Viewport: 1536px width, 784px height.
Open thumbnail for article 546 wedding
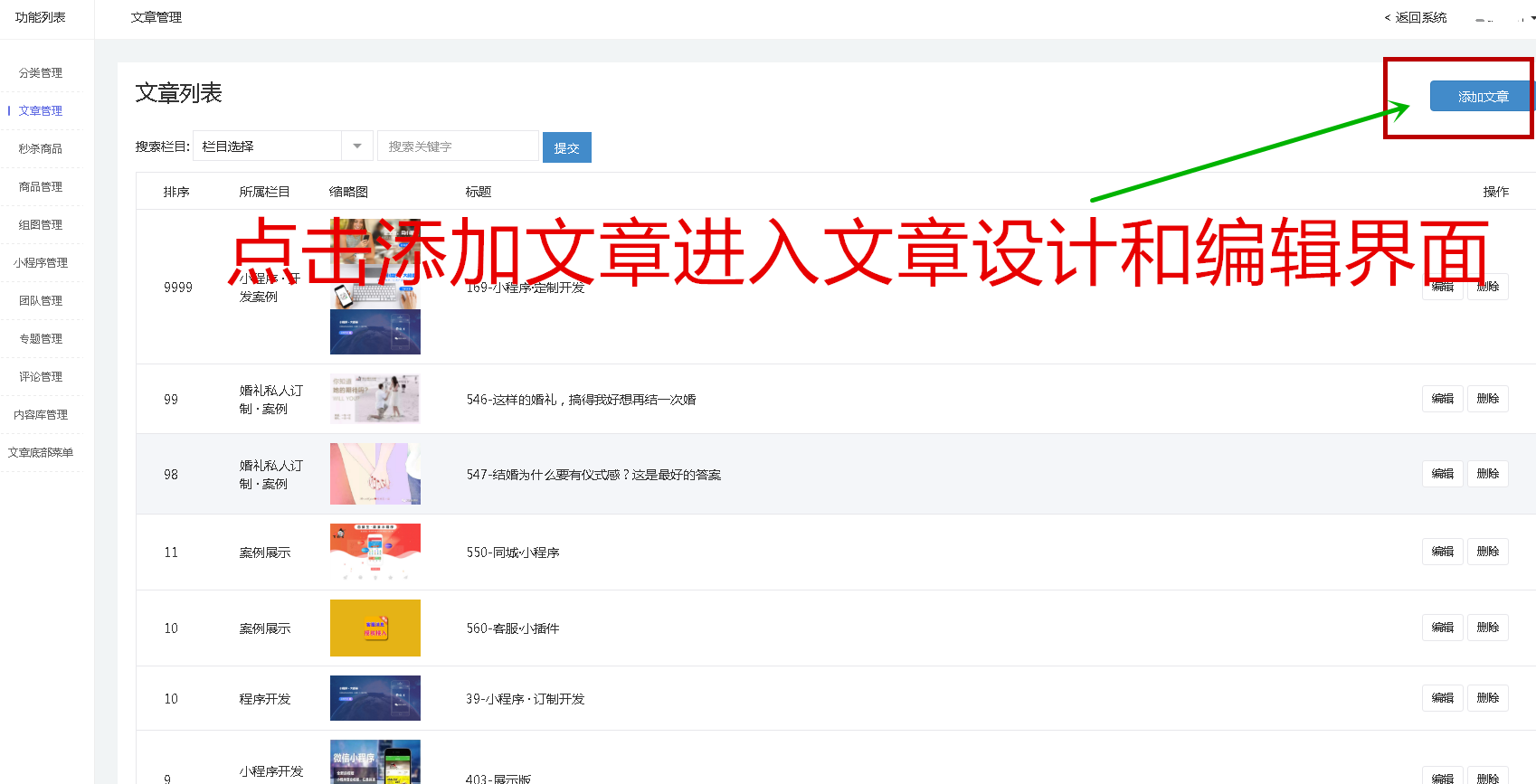coord(375,399)
